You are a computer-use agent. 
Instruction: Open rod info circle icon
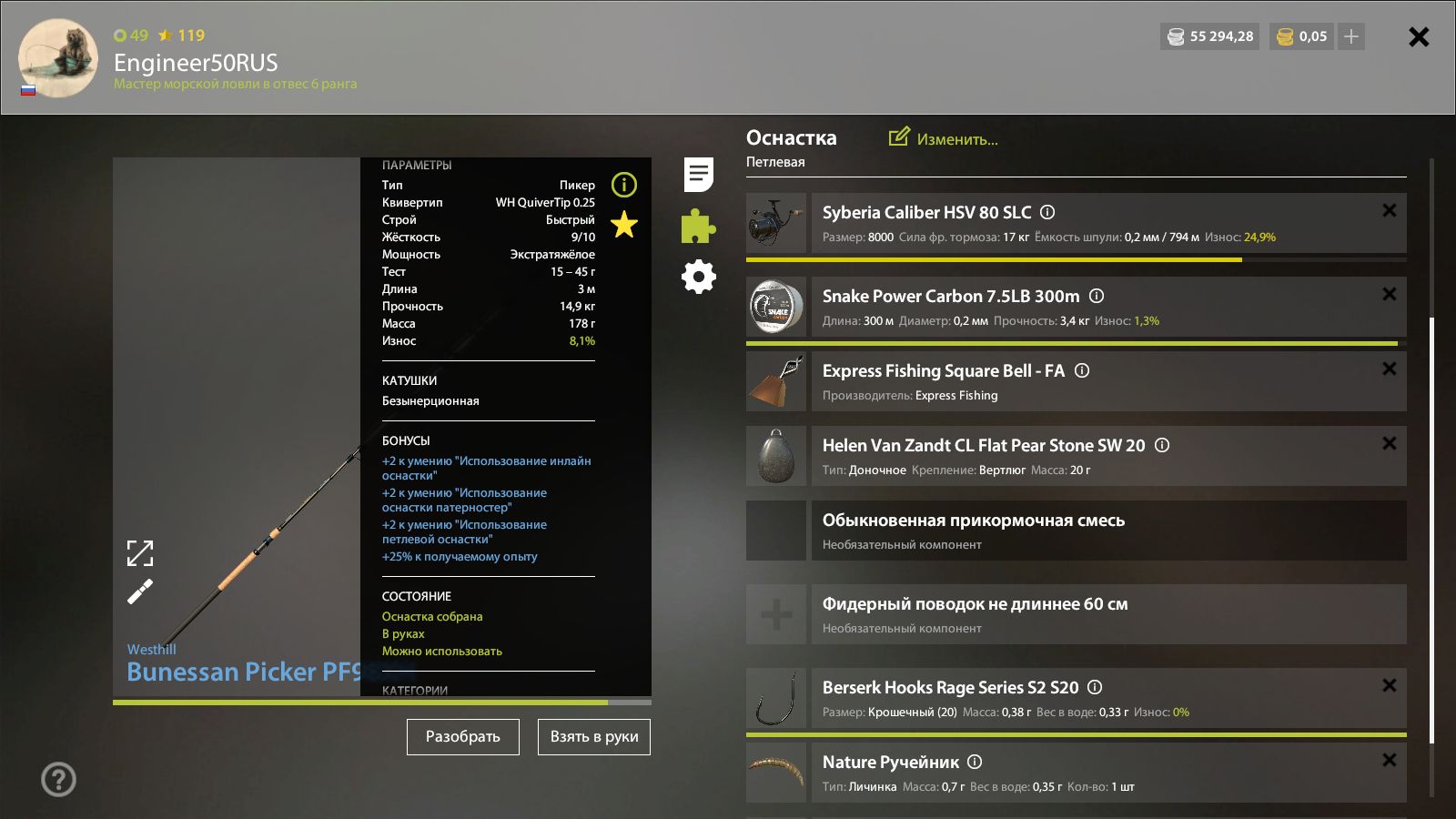624,185
